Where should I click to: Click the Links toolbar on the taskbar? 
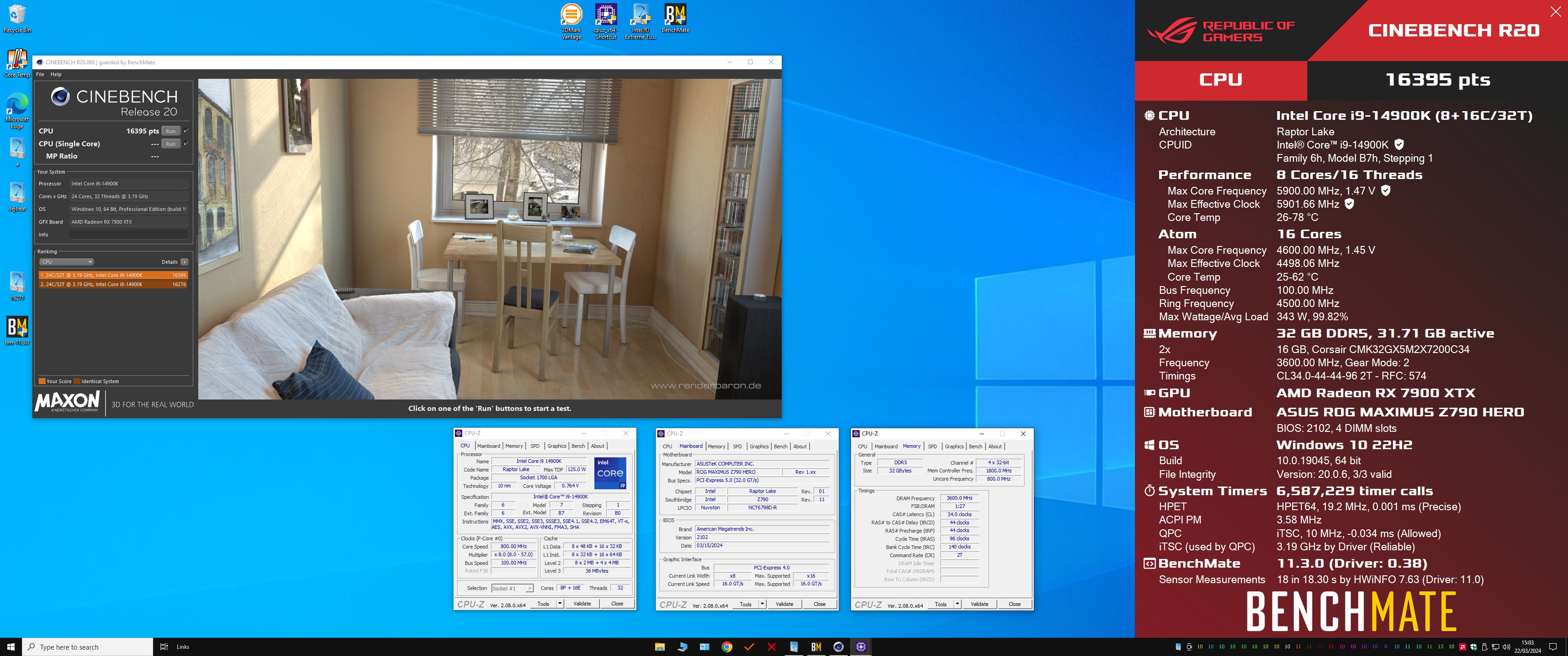183,647
